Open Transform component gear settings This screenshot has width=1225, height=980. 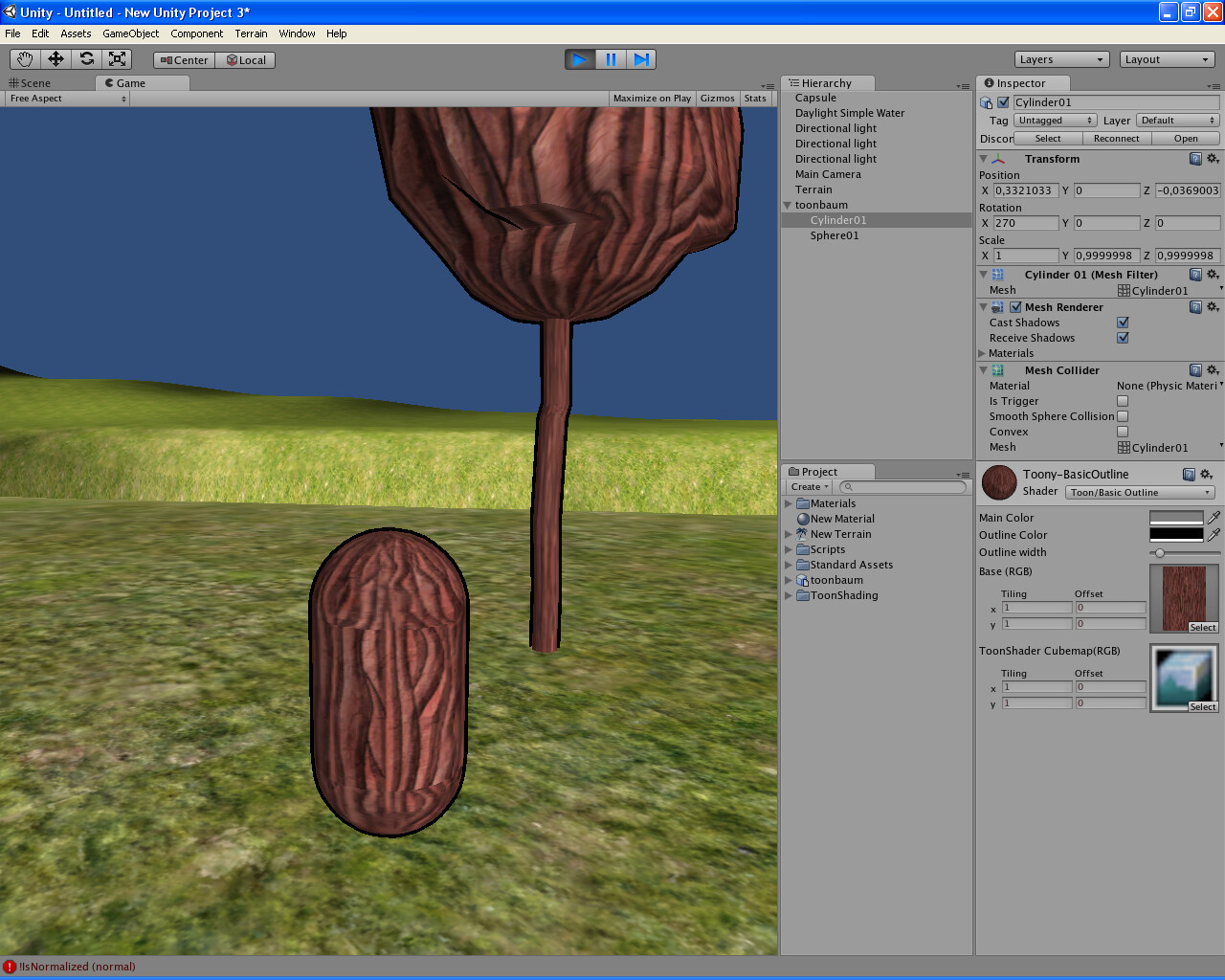(1213, 159)
